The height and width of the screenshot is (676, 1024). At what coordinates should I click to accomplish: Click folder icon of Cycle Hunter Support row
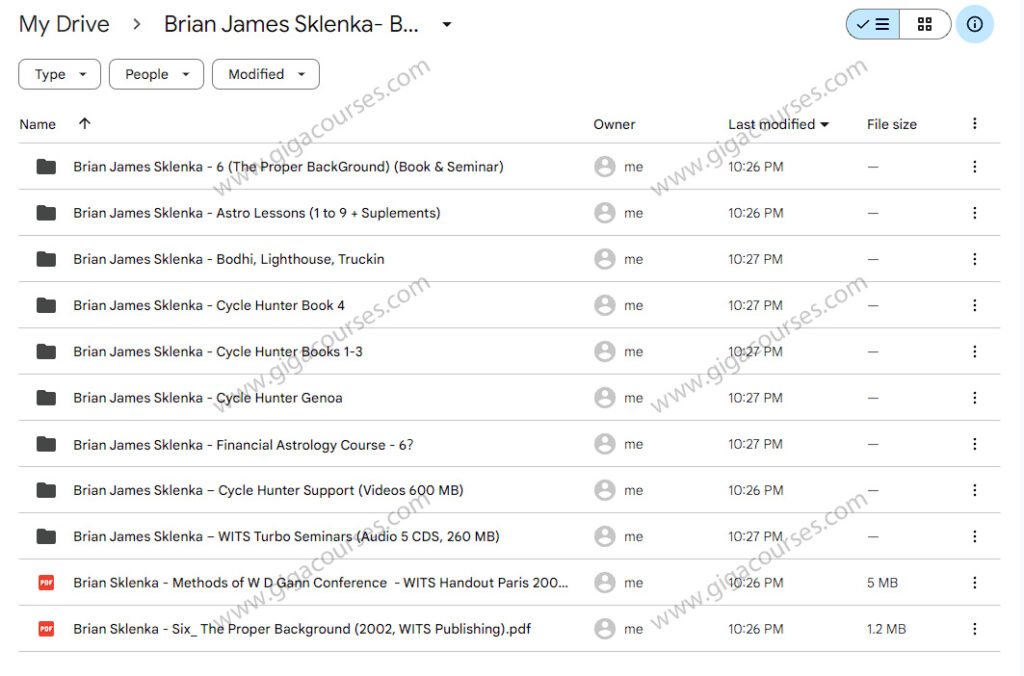tap(46, 490)
